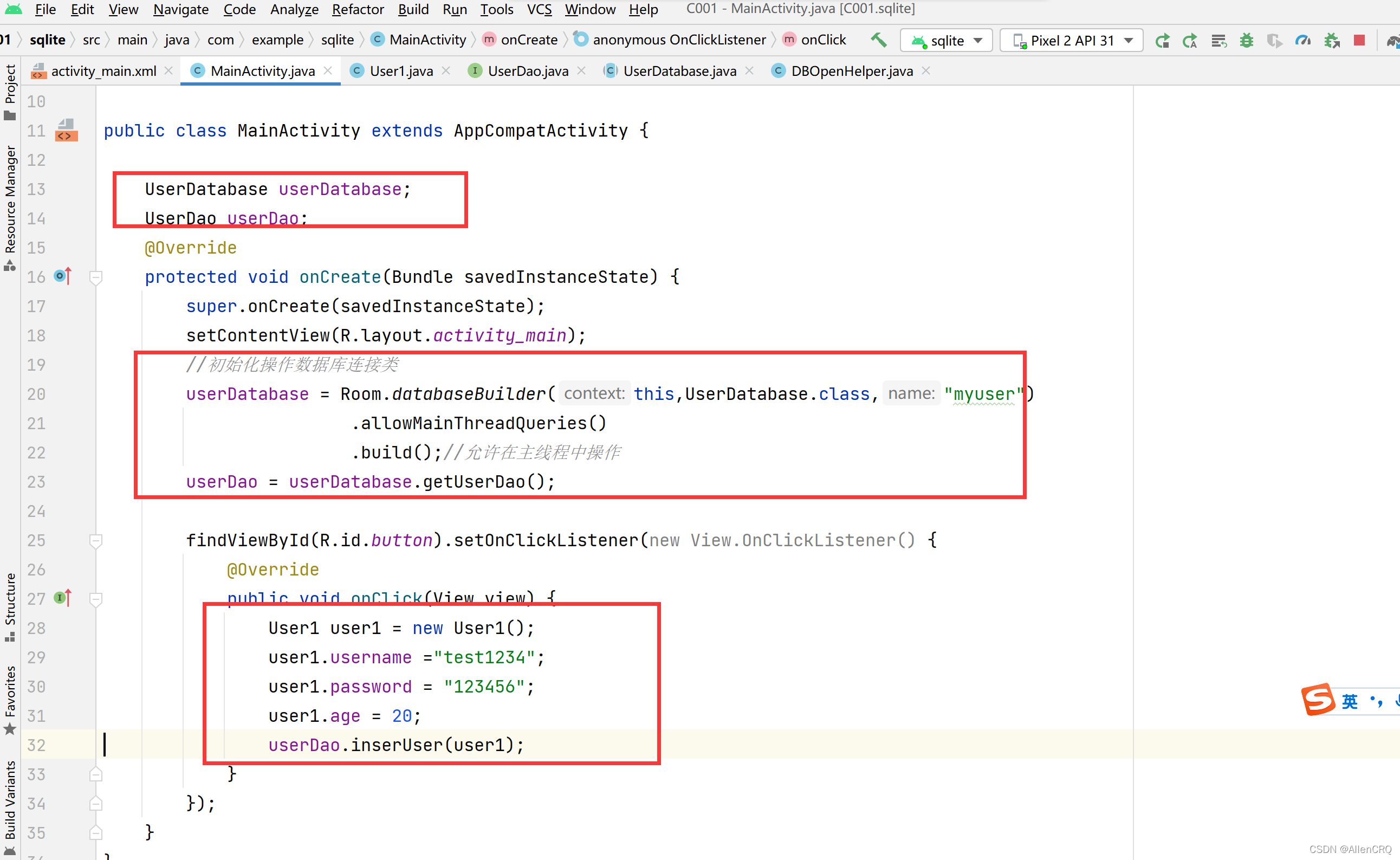Viewport: 1400px width, 860px height.
Task: Open the Resource Manager tool window
Action: pos(10,208)
